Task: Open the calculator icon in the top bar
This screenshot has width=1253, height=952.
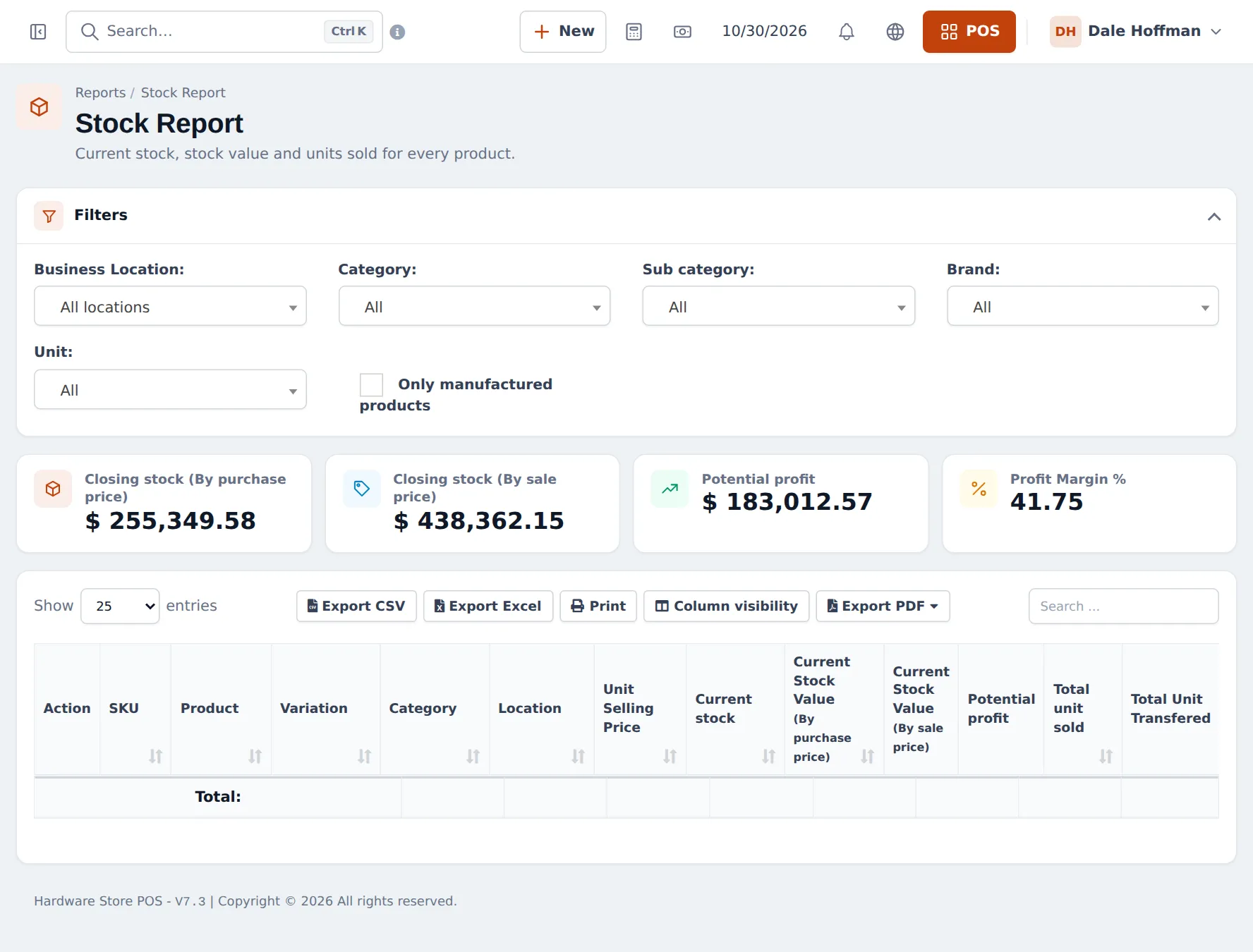Action: coord(634,32)
